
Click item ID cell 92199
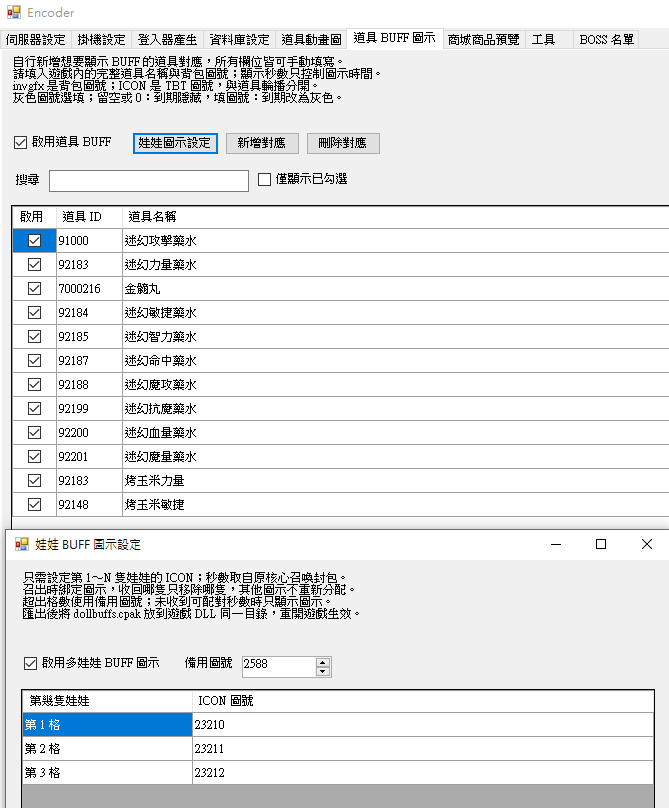(x=89, y=409)
